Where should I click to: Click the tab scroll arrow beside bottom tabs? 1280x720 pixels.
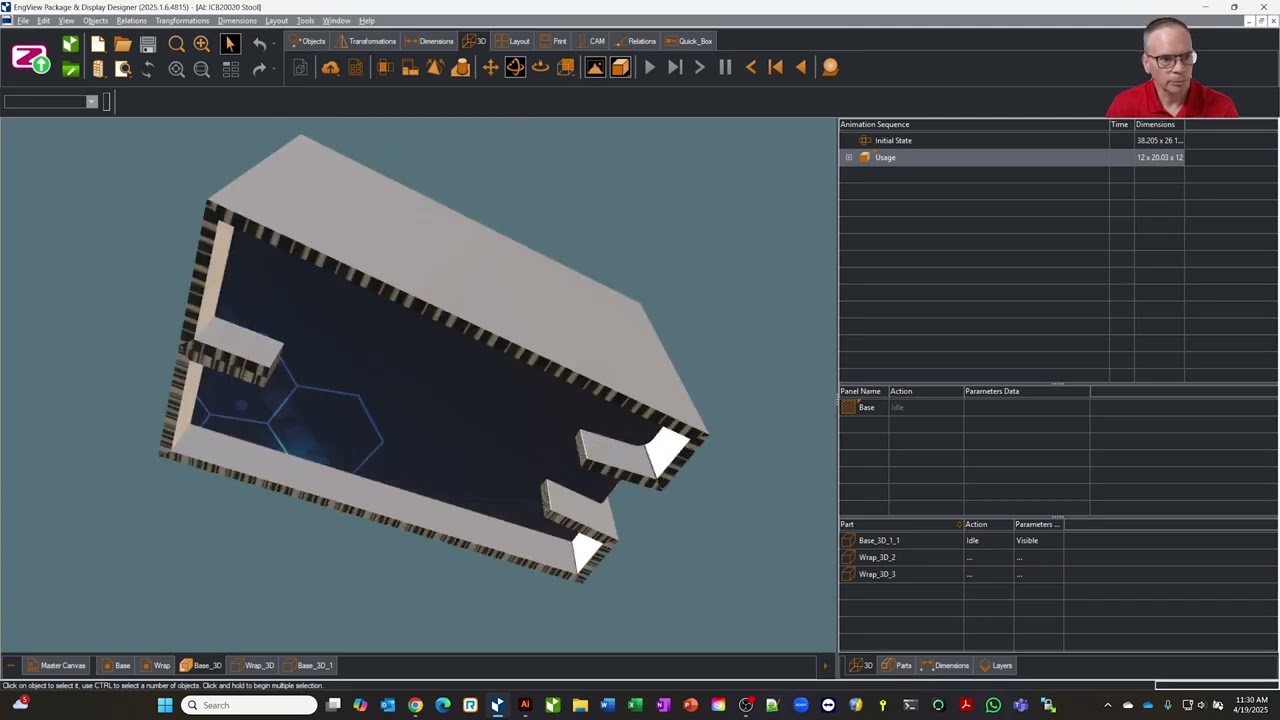click(x=826, y=666)
